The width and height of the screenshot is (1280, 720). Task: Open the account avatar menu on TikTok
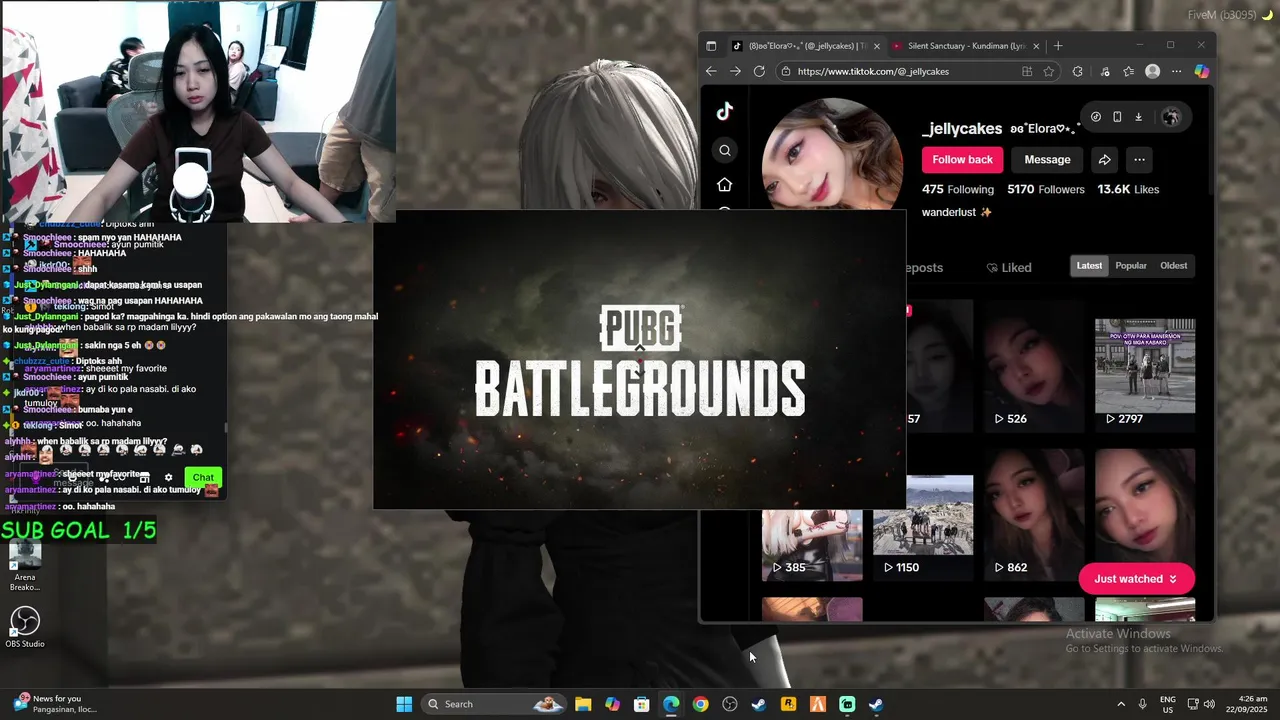(1171, 117)
